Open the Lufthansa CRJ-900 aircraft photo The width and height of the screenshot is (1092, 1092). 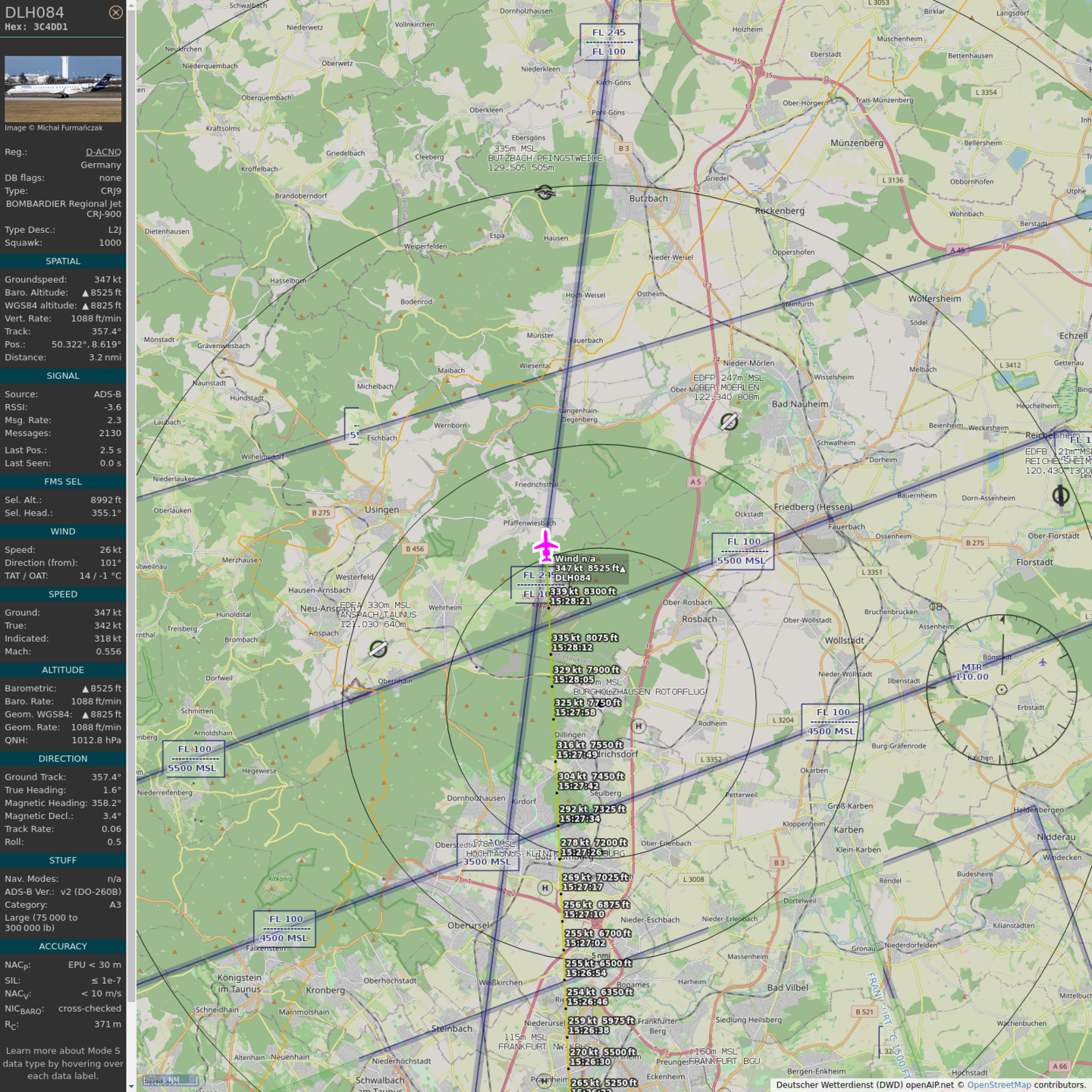(x=63, y=89)
